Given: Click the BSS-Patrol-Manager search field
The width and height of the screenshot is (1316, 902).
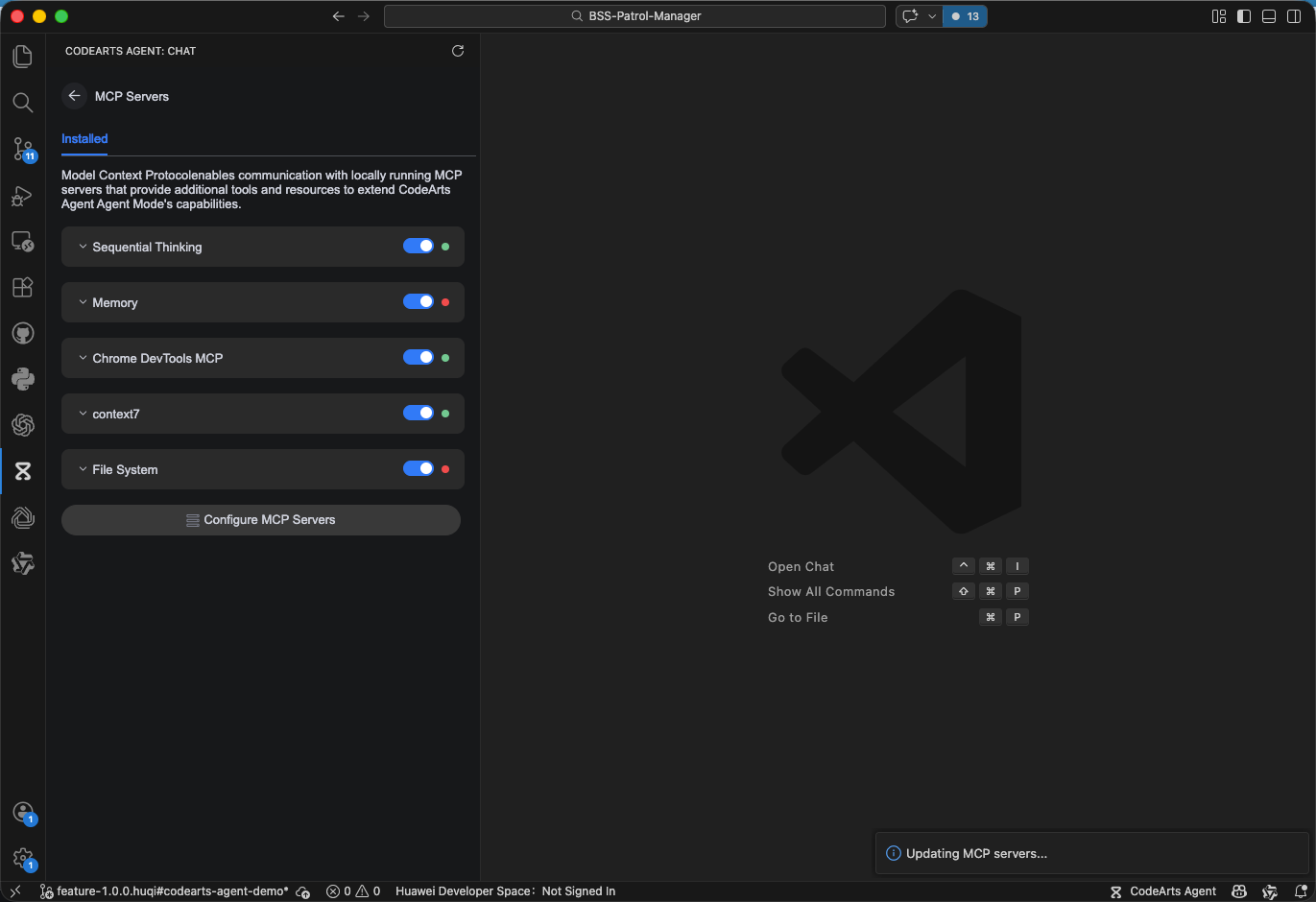Looking at the screenshot, I should pos(634,16).
